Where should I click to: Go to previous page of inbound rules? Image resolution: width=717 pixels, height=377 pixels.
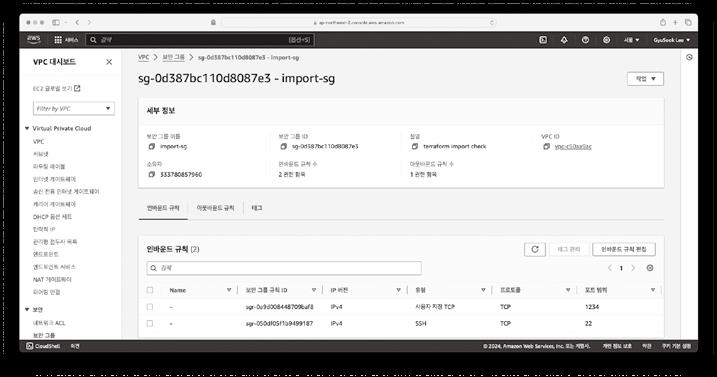tap(610, 268)
